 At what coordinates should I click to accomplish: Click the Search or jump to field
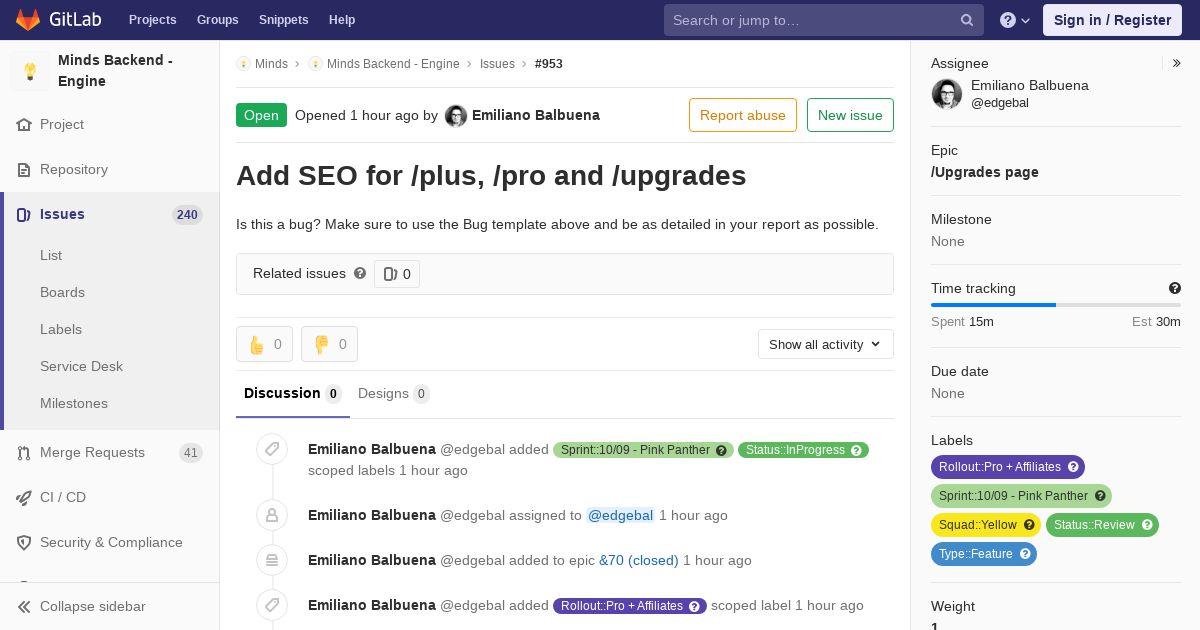(x=824, y=20)
